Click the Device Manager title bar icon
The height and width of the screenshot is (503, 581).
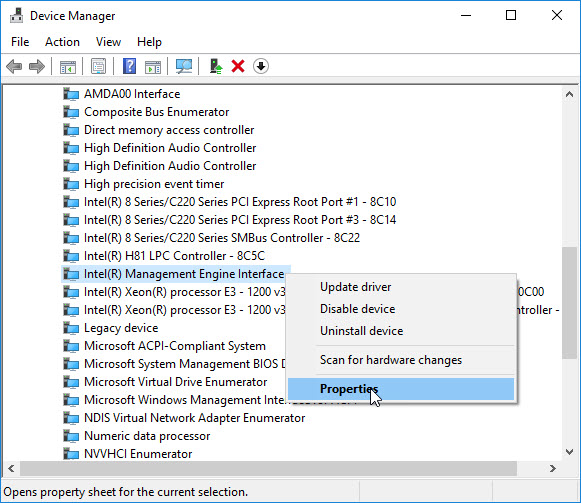(x=16, y=16)
